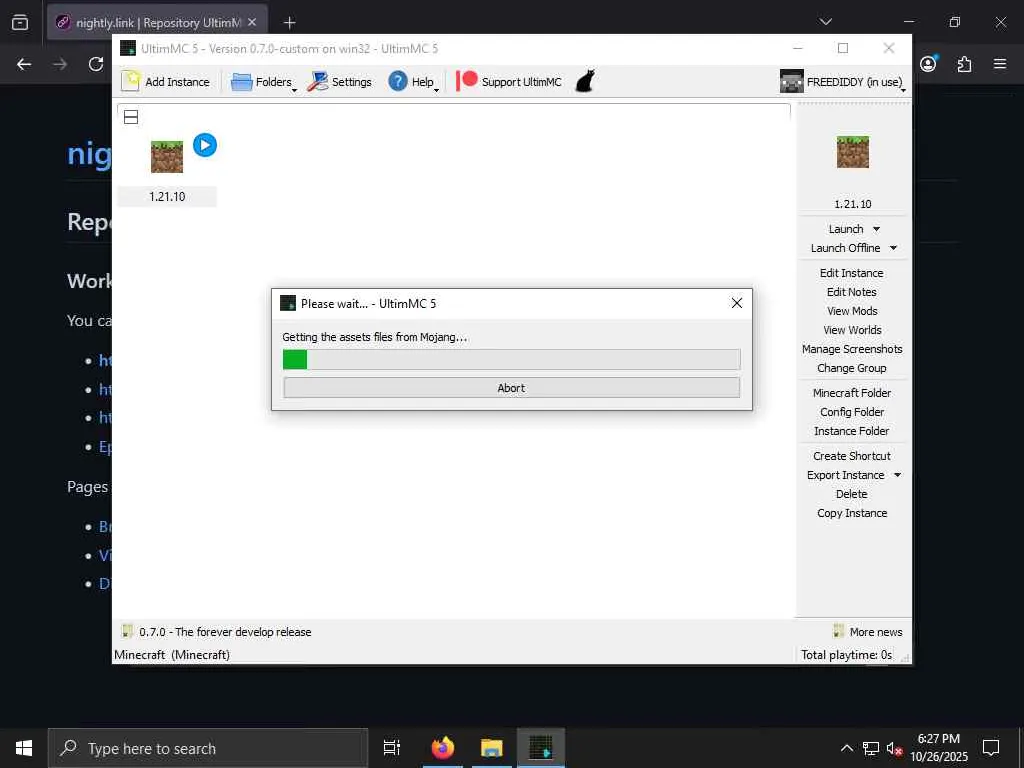Select the nightly.link browser tab
1024x768 pixels.
[x=157, y=22]
